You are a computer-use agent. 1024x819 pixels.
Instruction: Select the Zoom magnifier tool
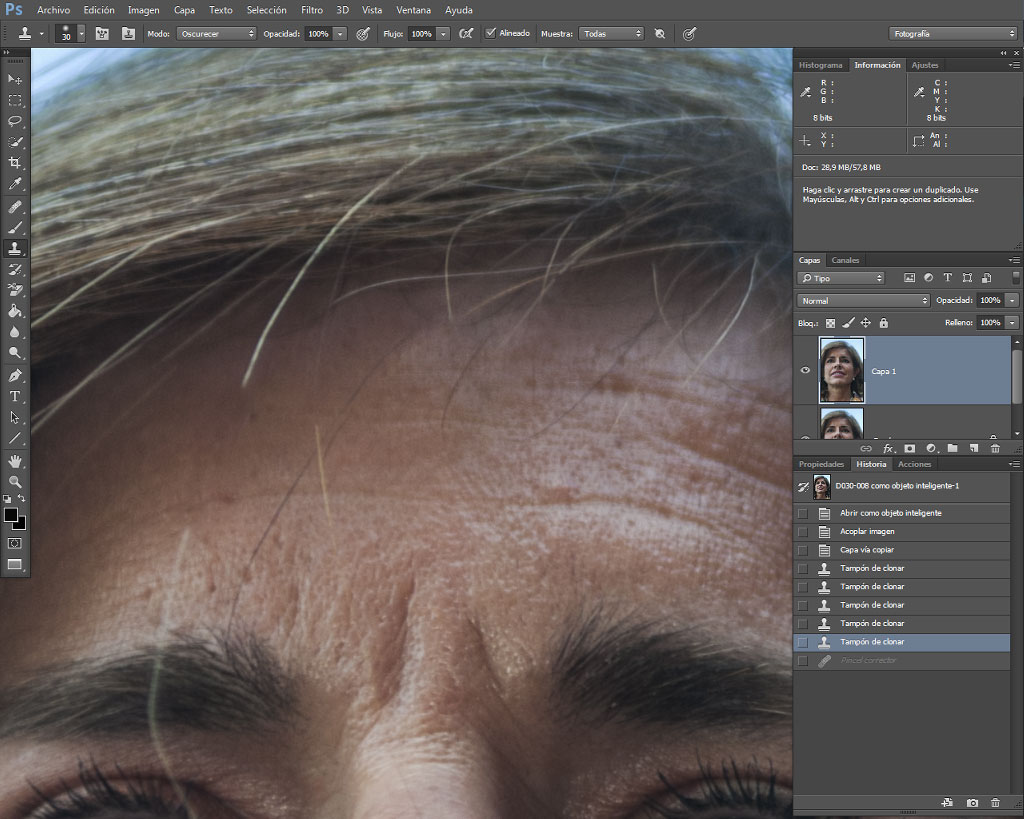click(15, 482)
